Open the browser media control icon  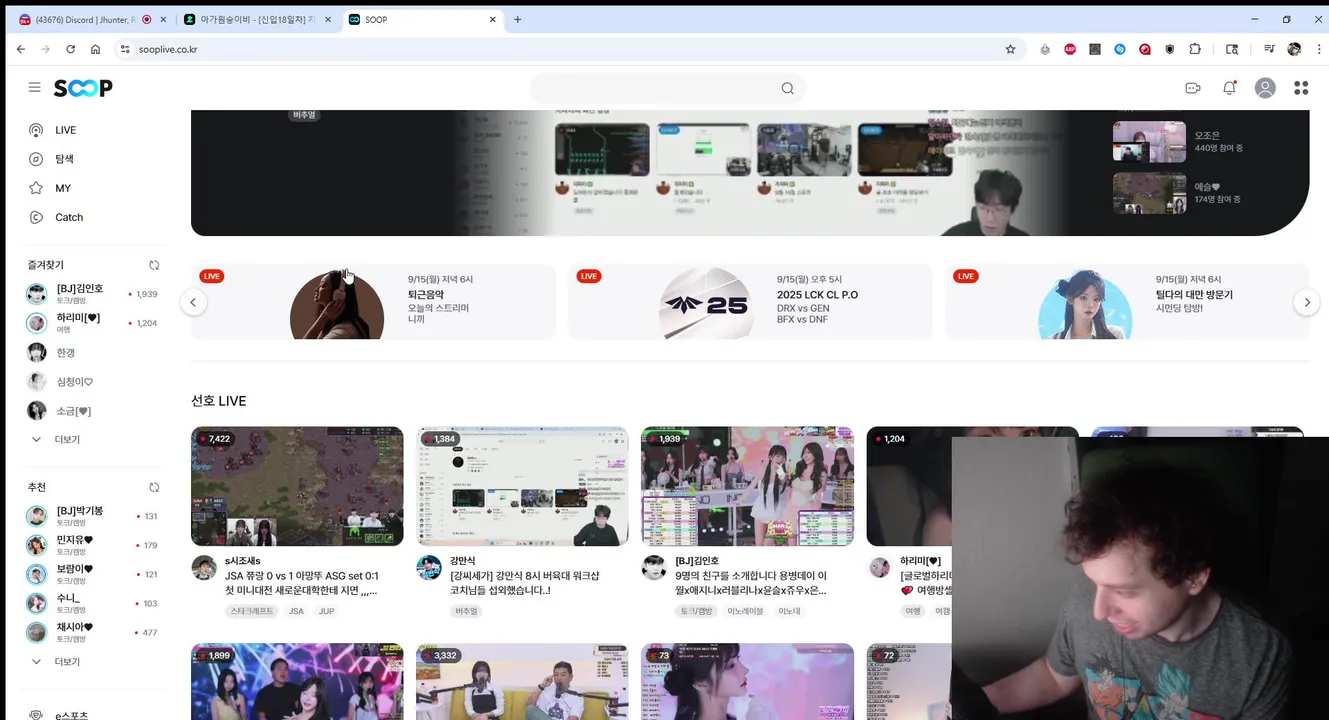[x=1269, y=49]
